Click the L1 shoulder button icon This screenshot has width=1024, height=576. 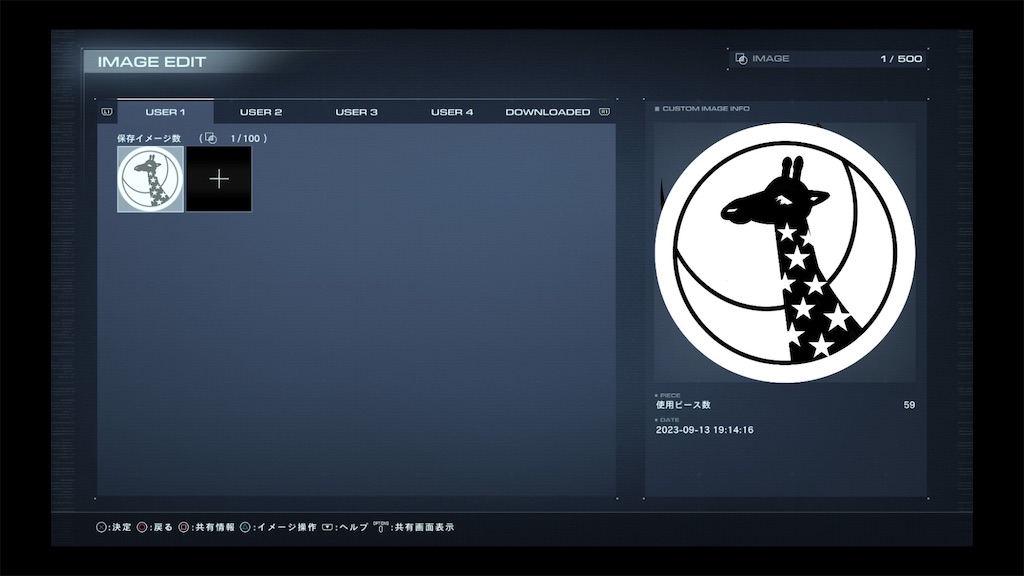(107, 112)
